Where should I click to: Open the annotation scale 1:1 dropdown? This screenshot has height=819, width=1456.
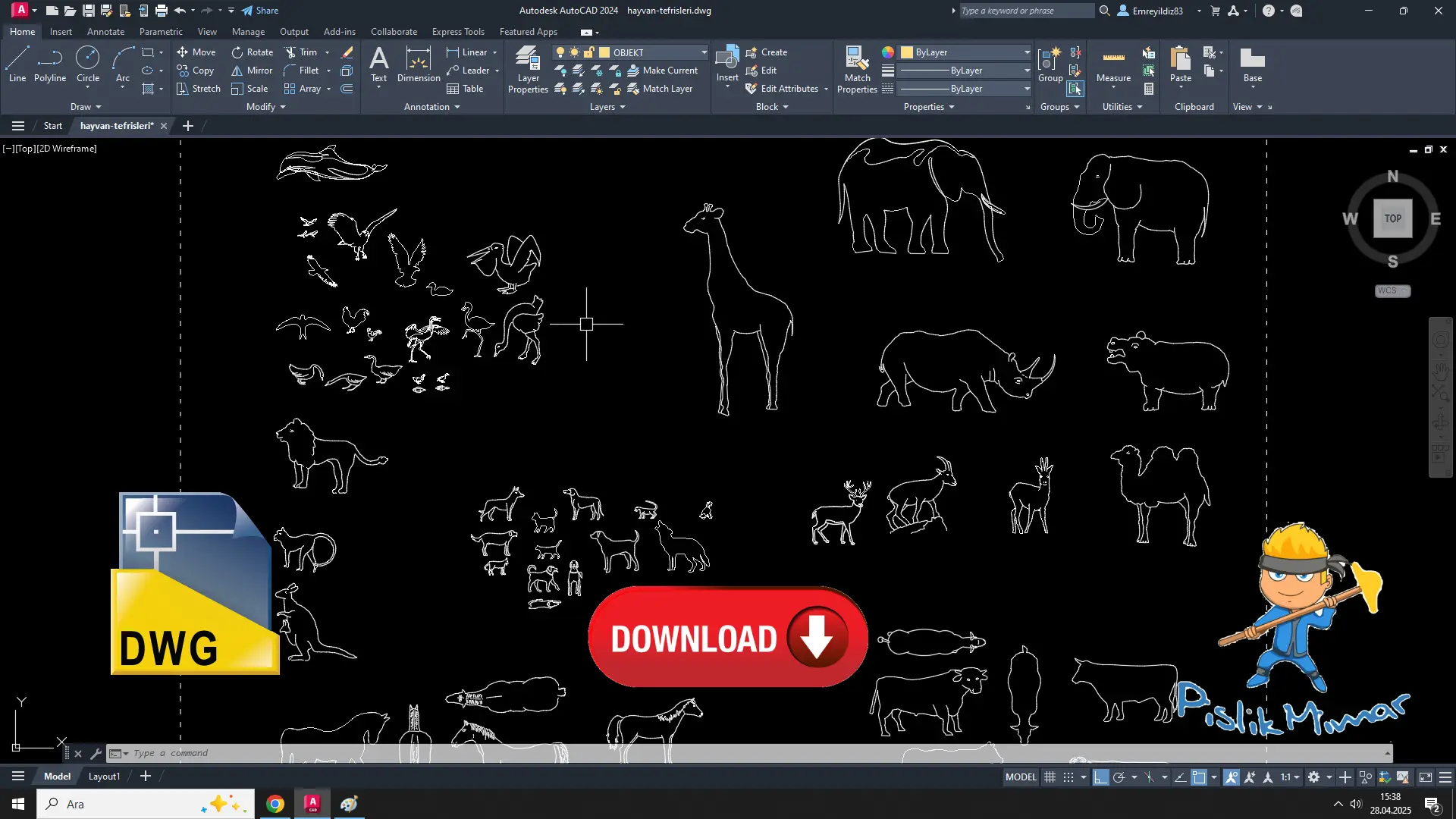(1290, 777)
